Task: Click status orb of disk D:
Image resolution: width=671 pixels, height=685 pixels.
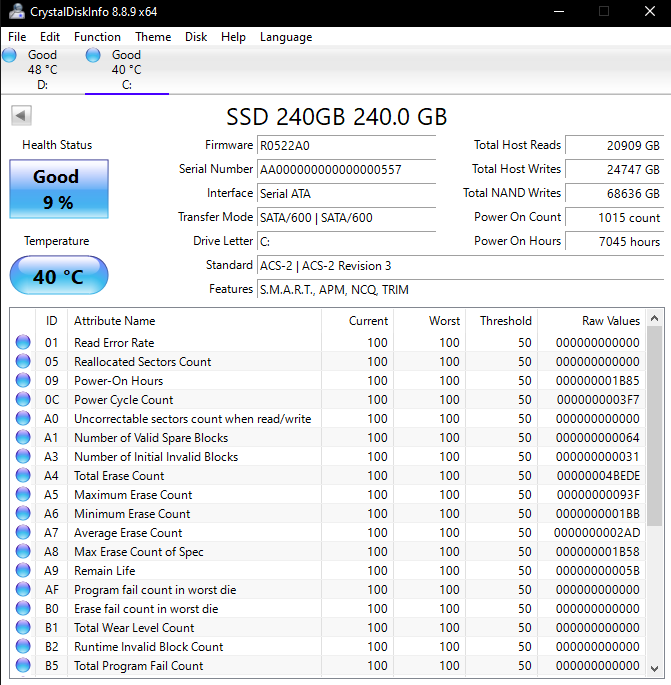Action: point(9,55)
